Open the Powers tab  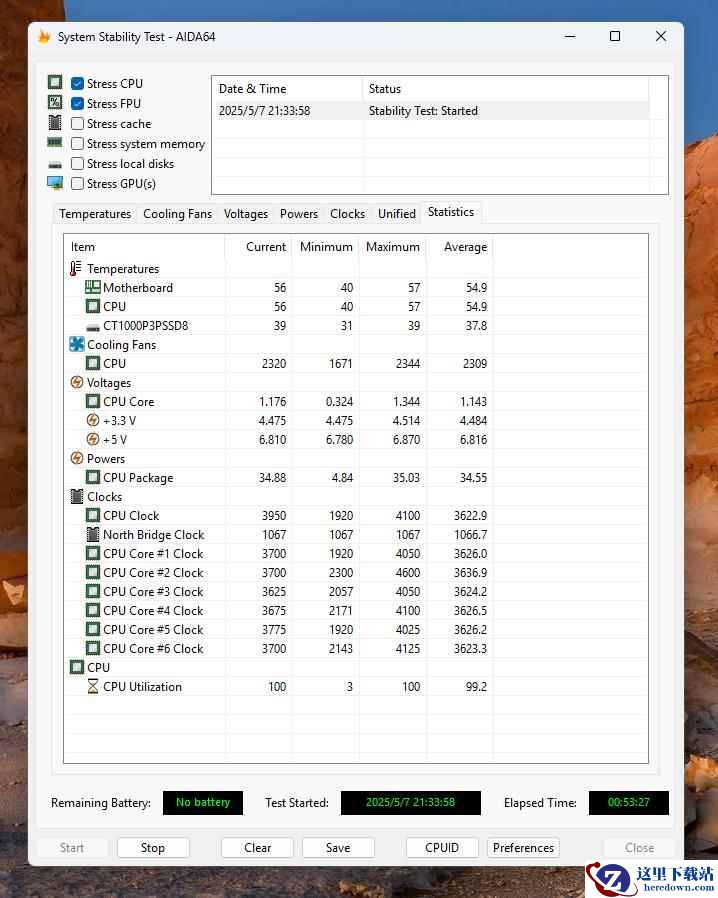[x=298, y=214]
